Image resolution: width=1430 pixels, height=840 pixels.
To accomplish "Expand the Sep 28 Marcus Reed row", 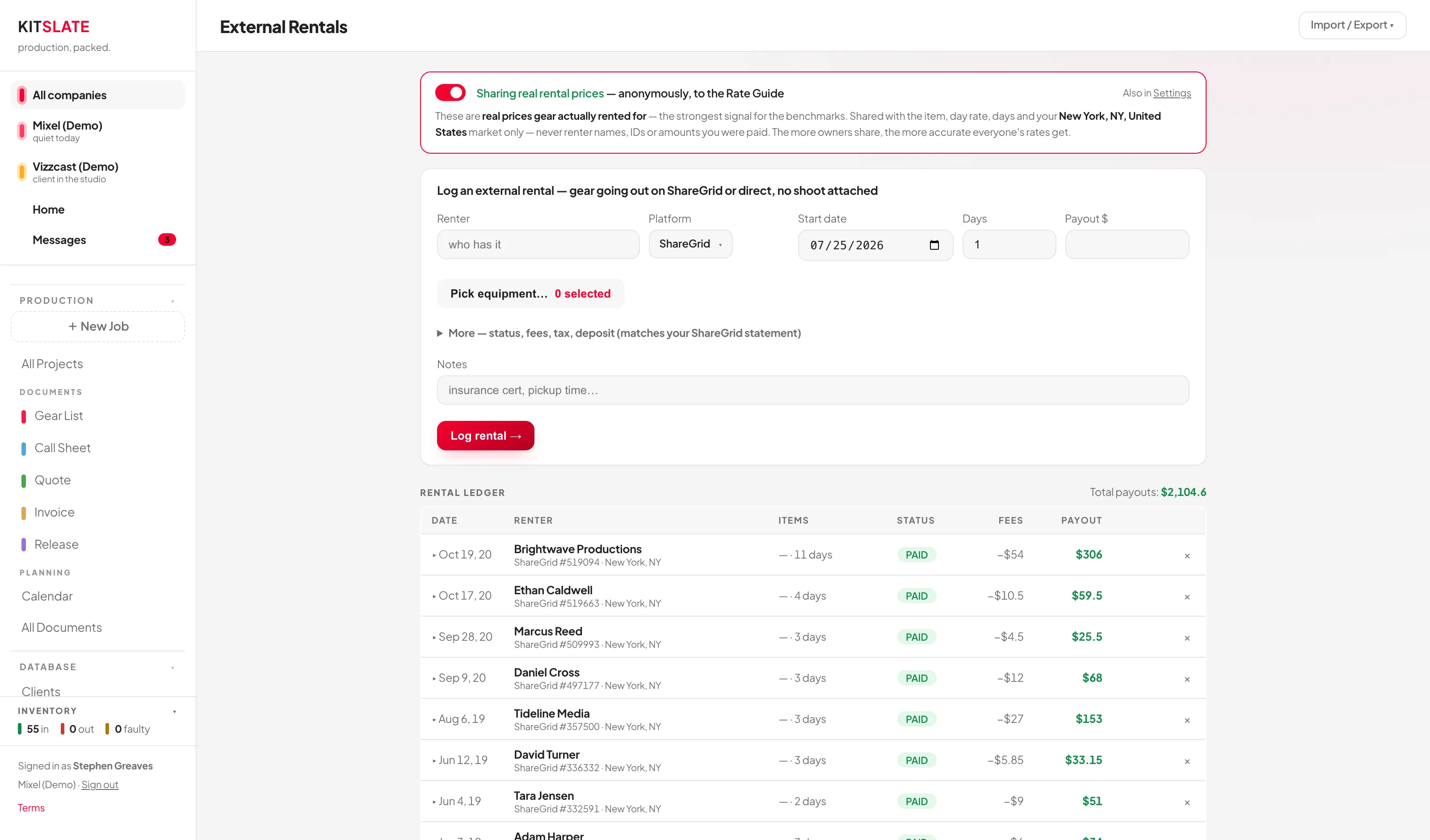I will (434, 638).
